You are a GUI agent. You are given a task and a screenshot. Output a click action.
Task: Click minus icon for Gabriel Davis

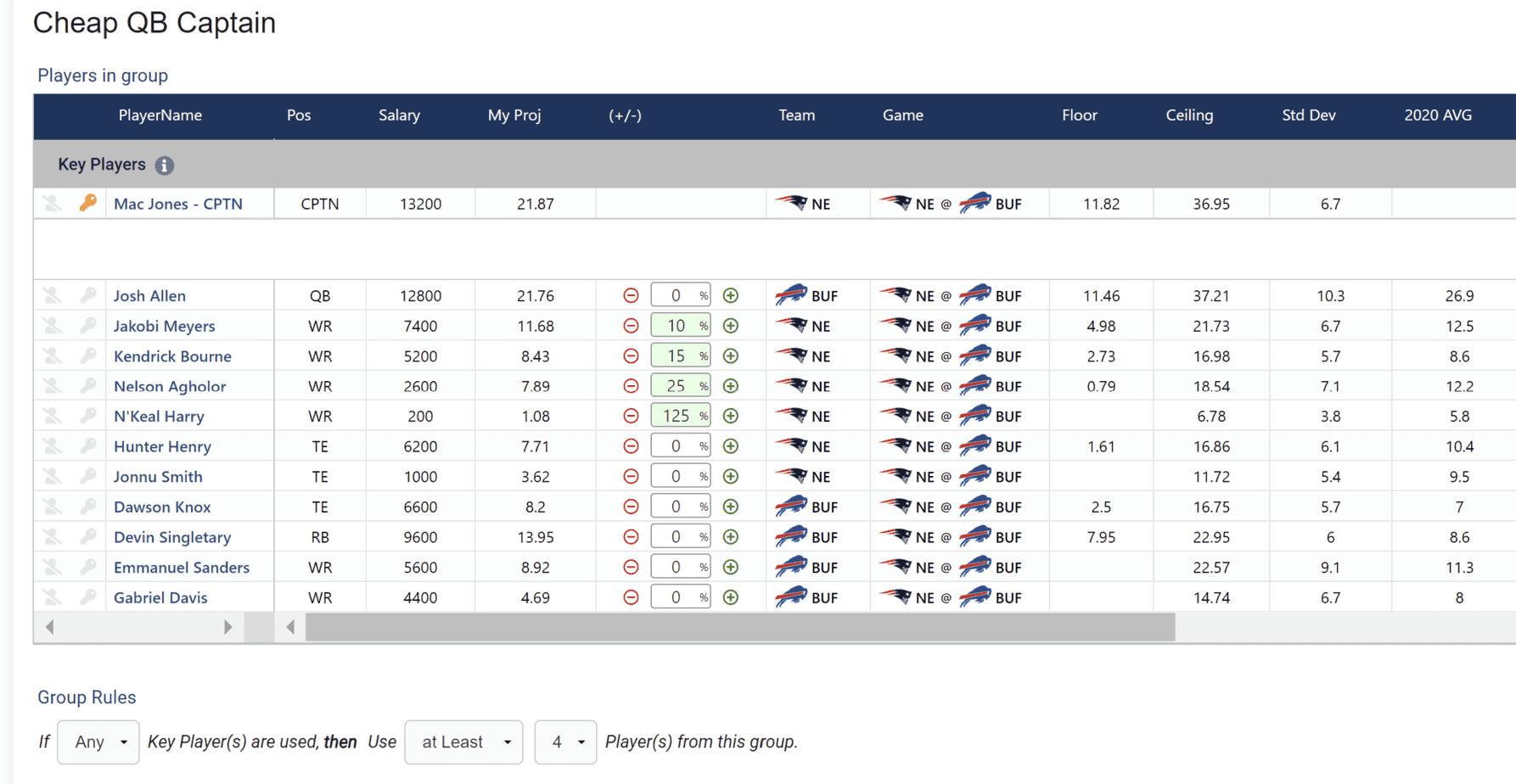coord(631,597)
